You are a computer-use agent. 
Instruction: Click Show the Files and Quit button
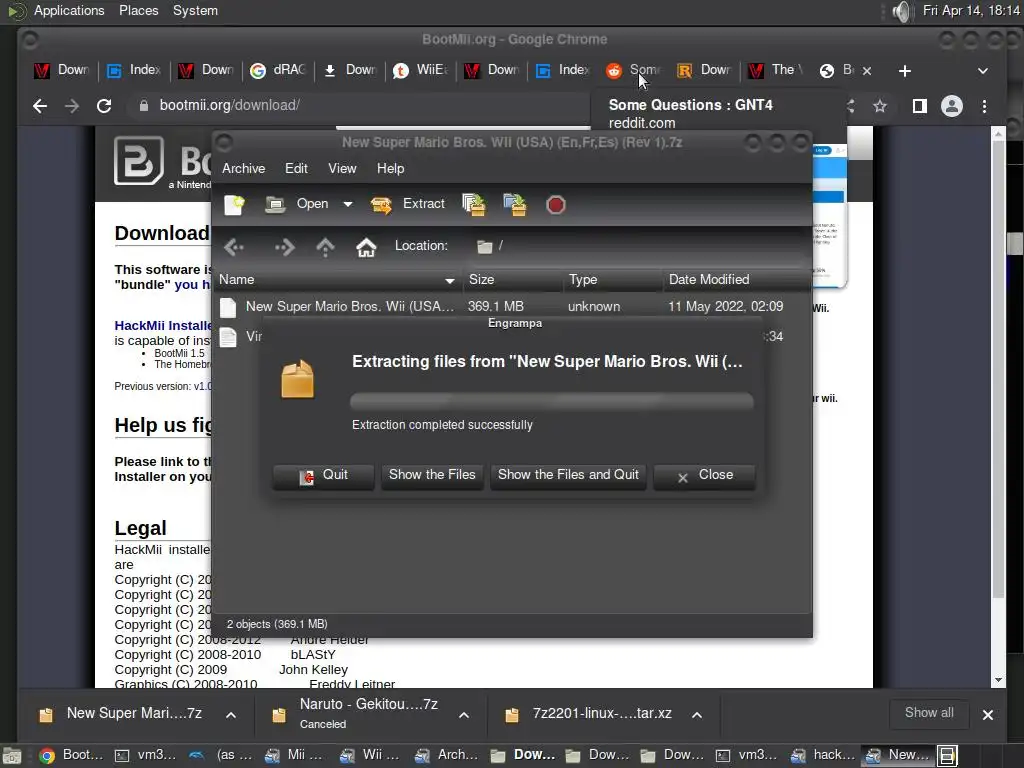click(x=568, y=475)
